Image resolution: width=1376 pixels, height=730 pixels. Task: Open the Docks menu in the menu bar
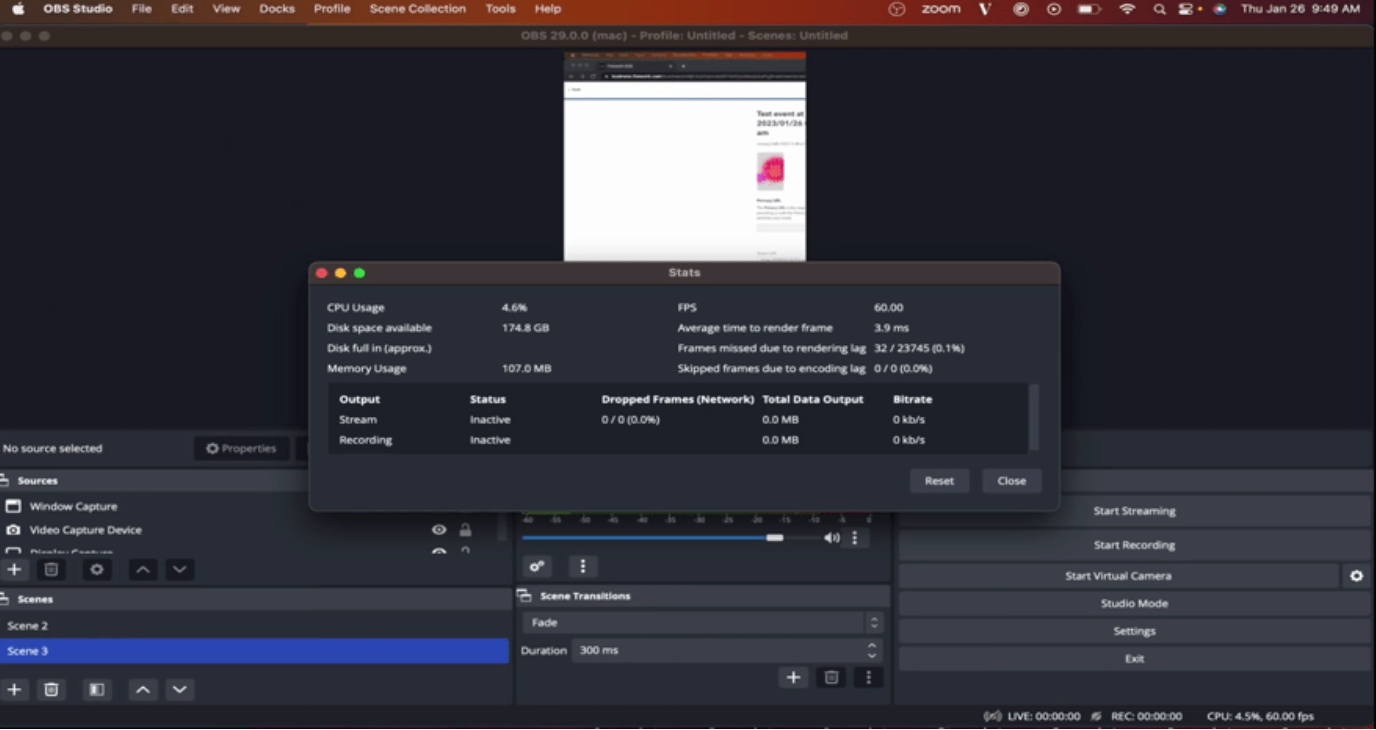[x=276, y=9]
